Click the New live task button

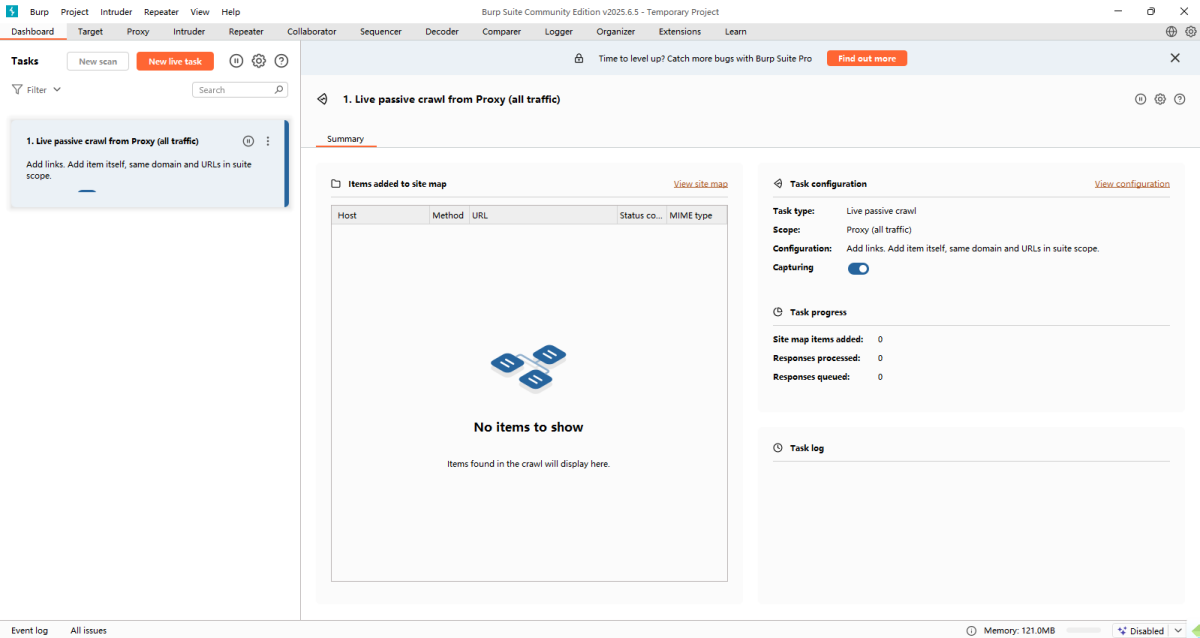[x=174, y=60]
